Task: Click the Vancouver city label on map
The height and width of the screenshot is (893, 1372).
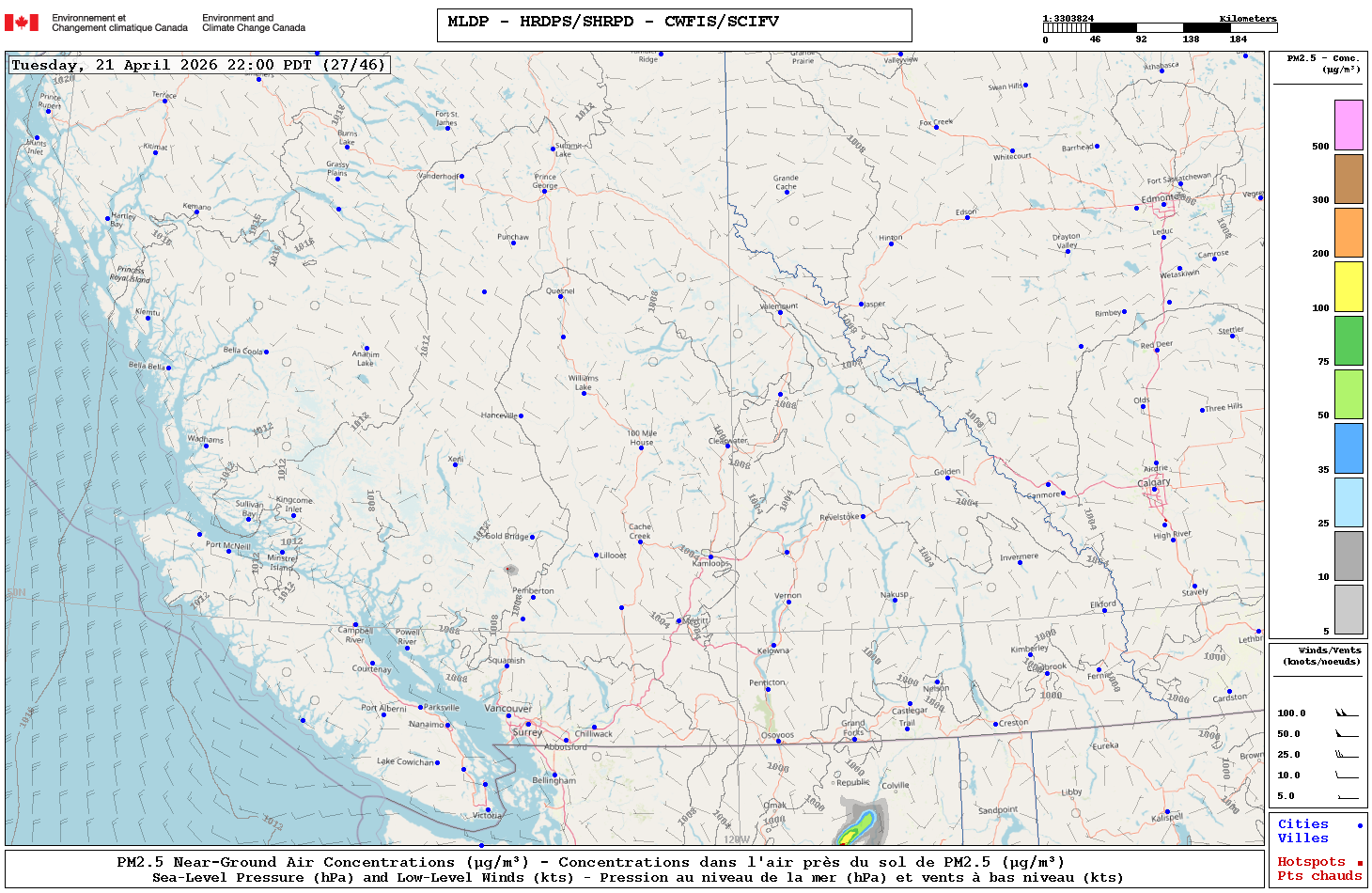Action: coord(507,709)
